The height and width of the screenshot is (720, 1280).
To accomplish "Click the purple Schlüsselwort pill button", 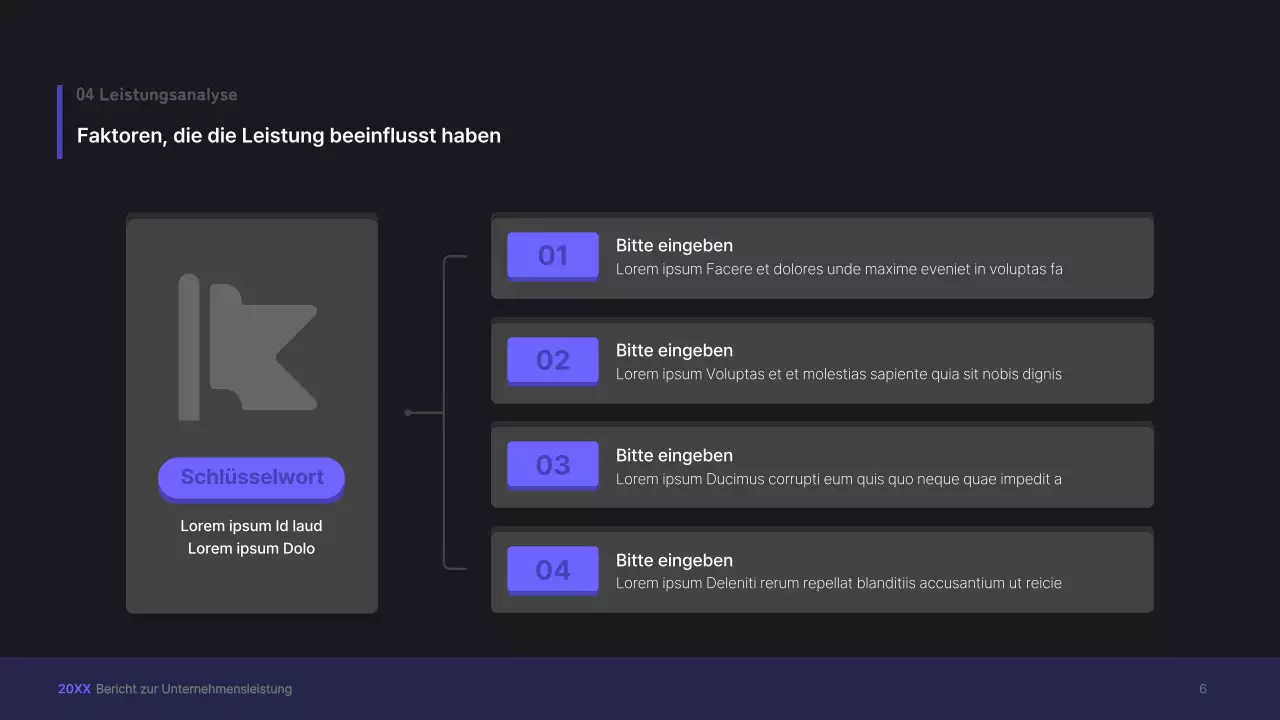I will tap(251, 478).
